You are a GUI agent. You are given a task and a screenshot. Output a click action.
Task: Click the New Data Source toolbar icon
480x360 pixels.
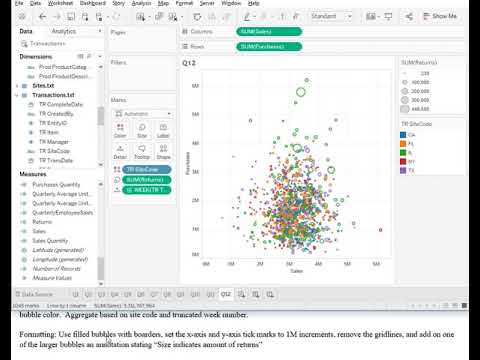click(x=85, y=16)
